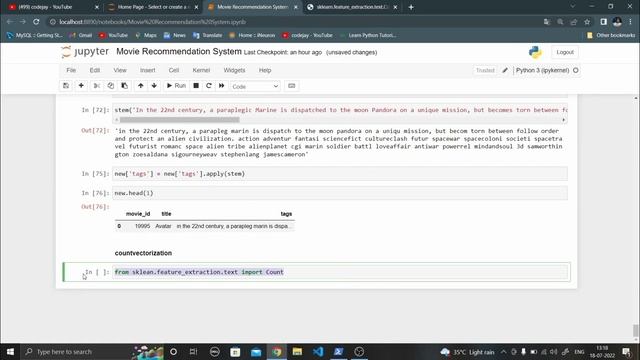The width and height of the screenshot is (640, 360).
Task: Restart the kernel icon
Action: [x=209, y=86]
